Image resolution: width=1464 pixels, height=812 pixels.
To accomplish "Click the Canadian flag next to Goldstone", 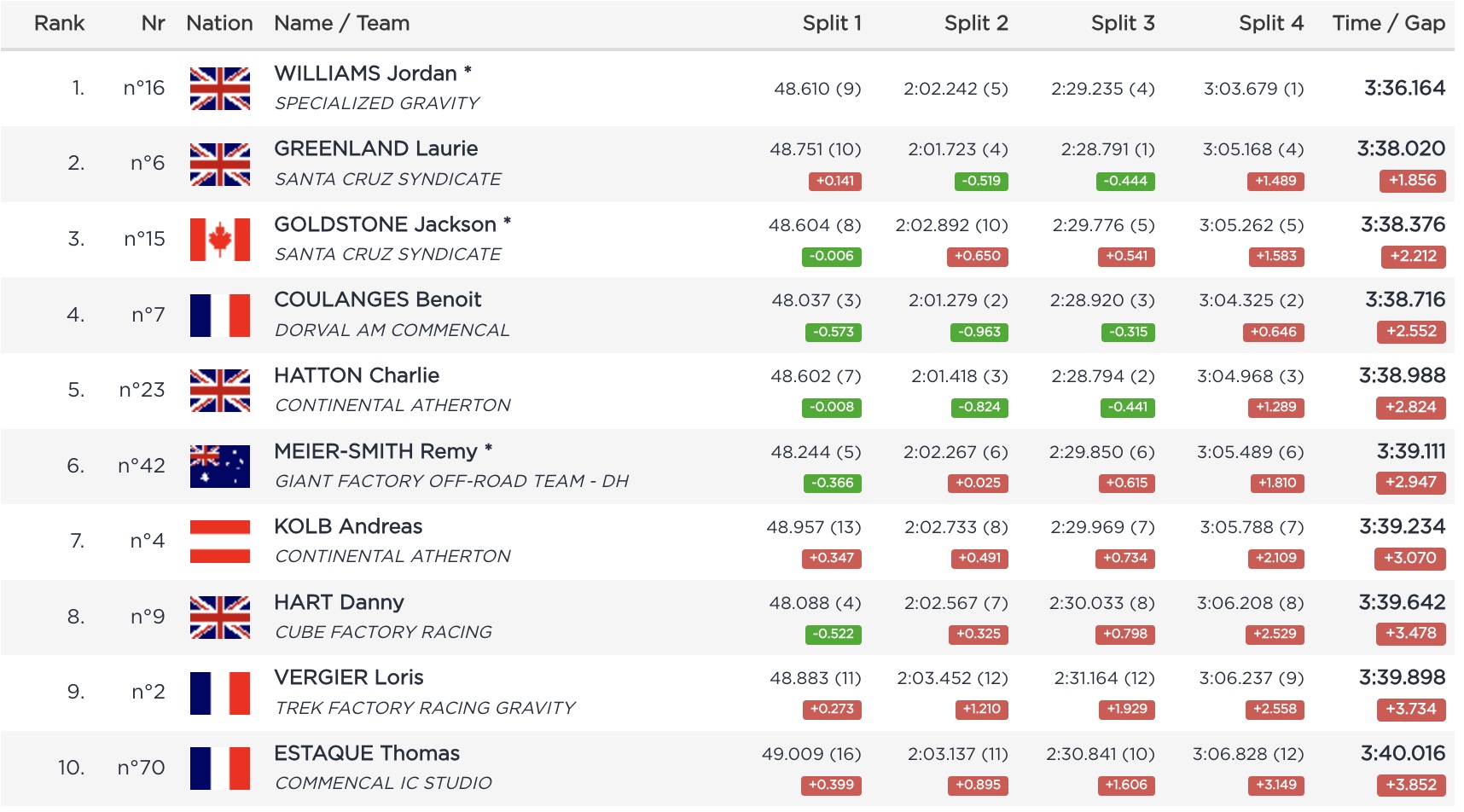I will tap(219, 240).
